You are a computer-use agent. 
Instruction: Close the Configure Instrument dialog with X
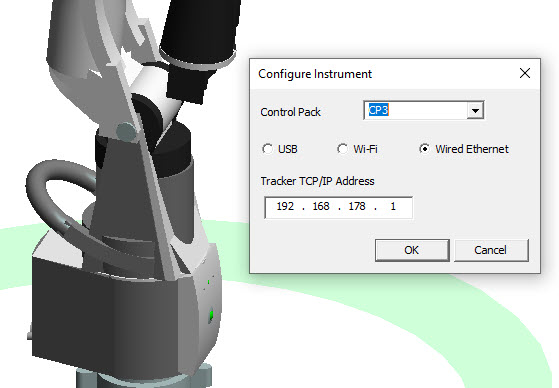[524, 73]
